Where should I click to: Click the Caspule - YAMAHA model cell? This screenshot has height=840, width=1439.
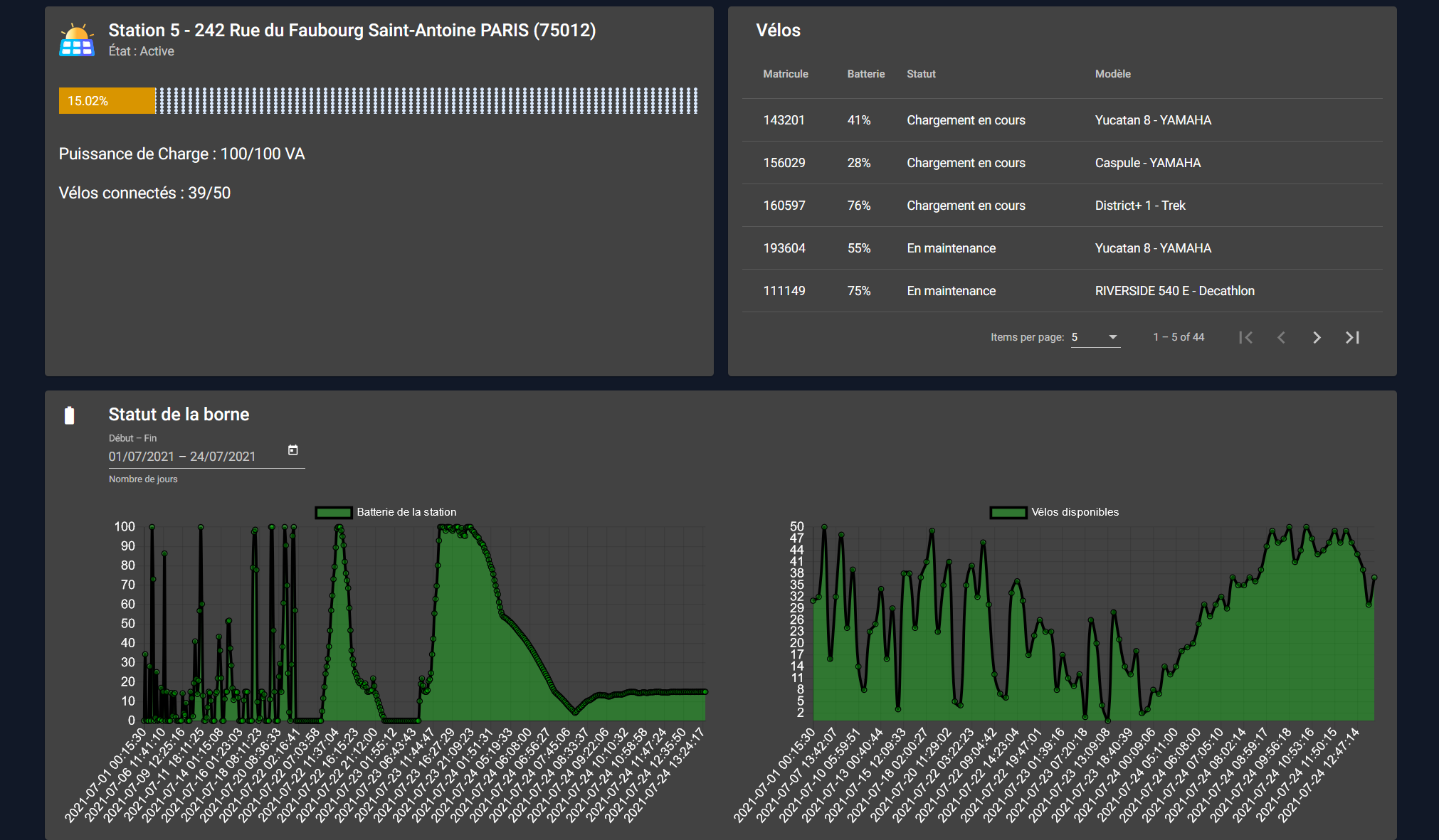tap(1148, 163)
